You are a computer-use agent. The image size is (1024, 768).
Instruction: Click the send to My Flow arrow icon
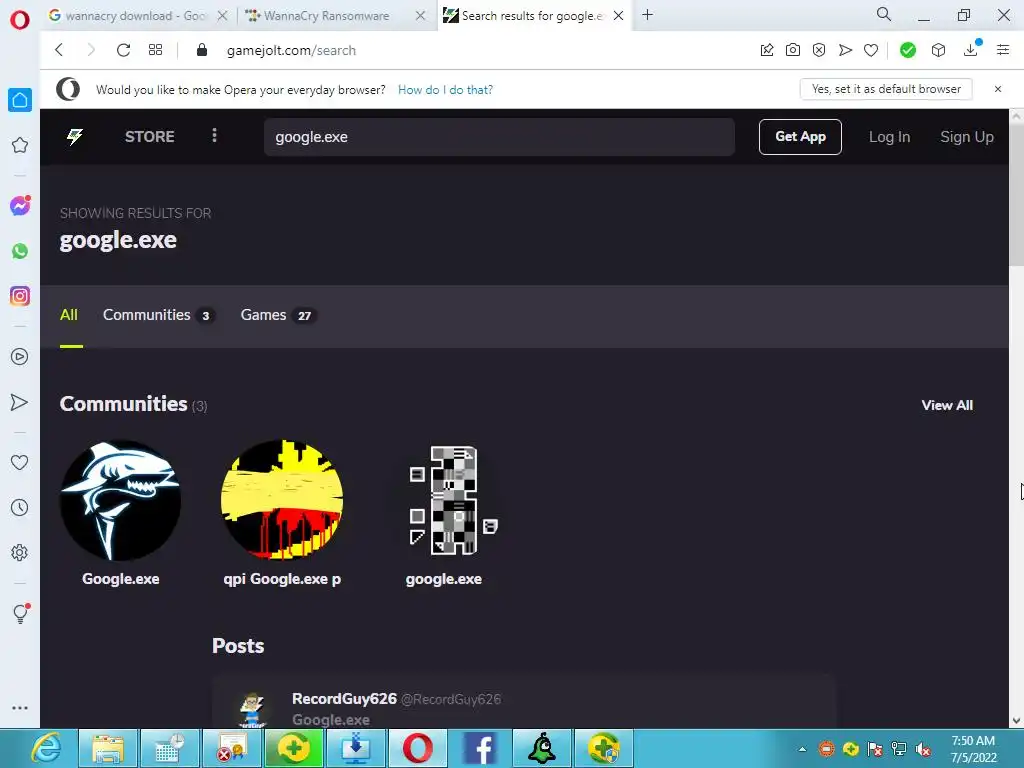coord(845,50)
